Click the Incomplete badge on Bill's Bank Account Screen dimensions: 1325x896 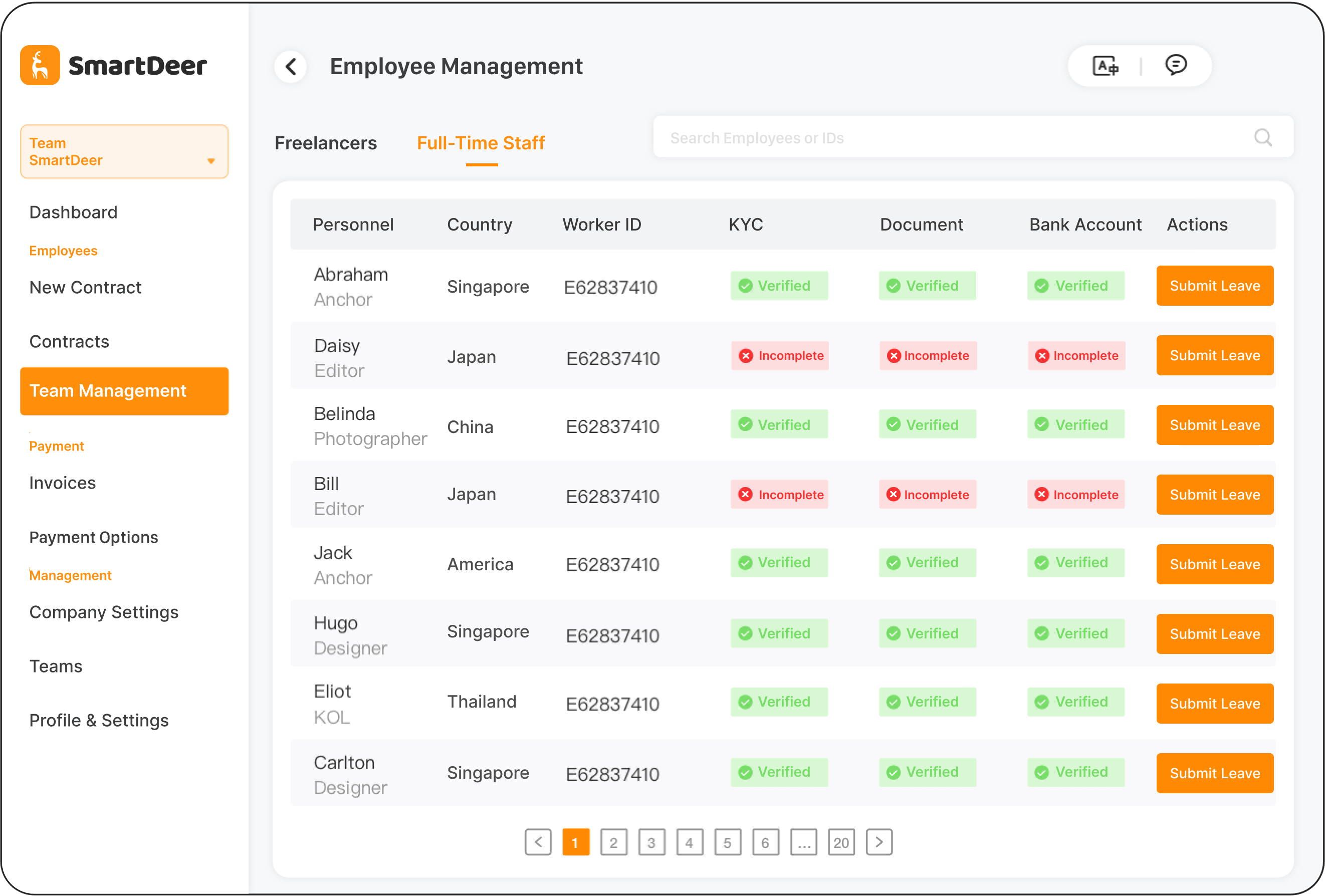pyautogui.click(x=1076, y=494)
